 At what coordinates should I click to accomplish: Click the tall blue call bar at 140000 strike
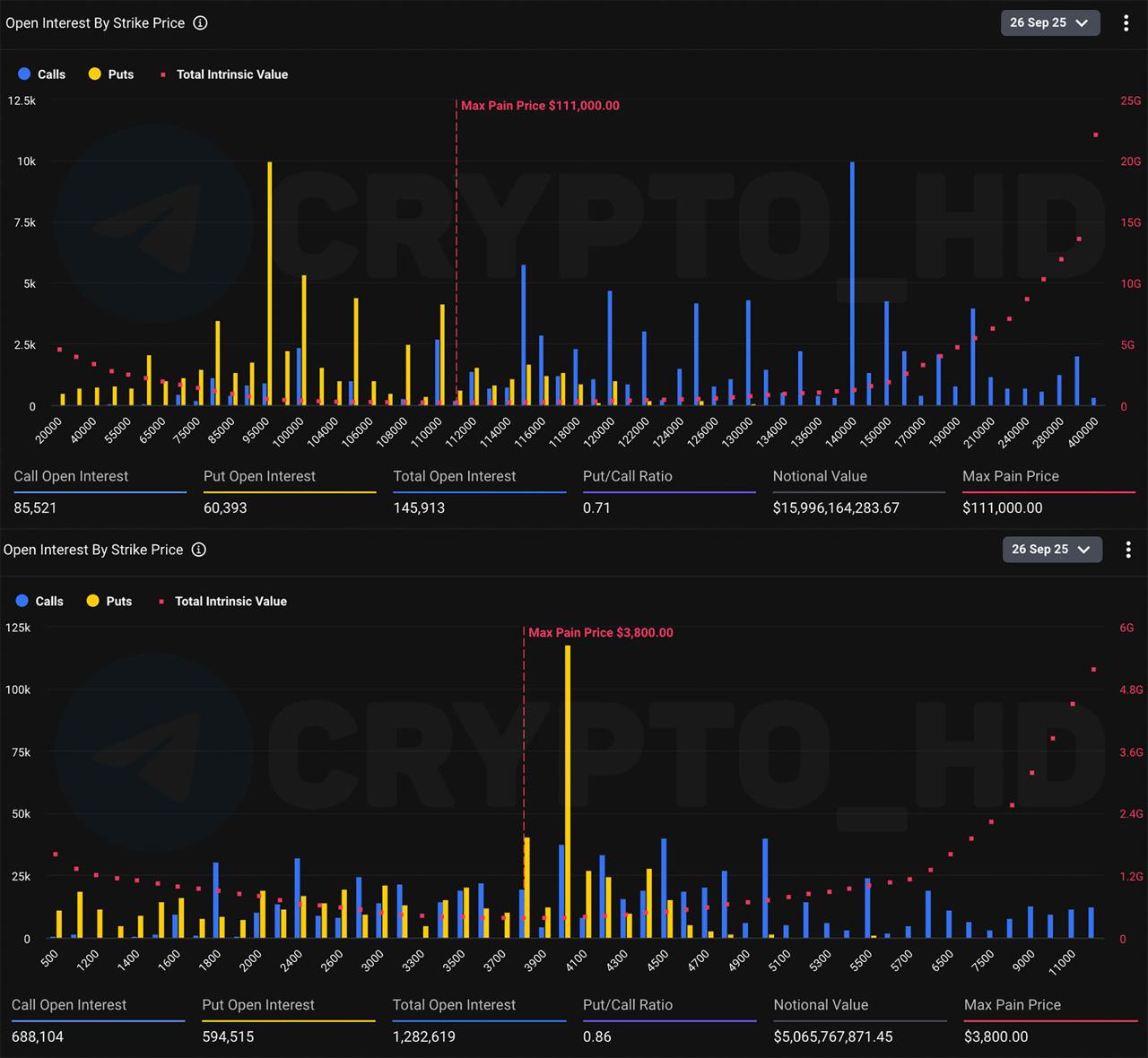[x=852, y=287]
